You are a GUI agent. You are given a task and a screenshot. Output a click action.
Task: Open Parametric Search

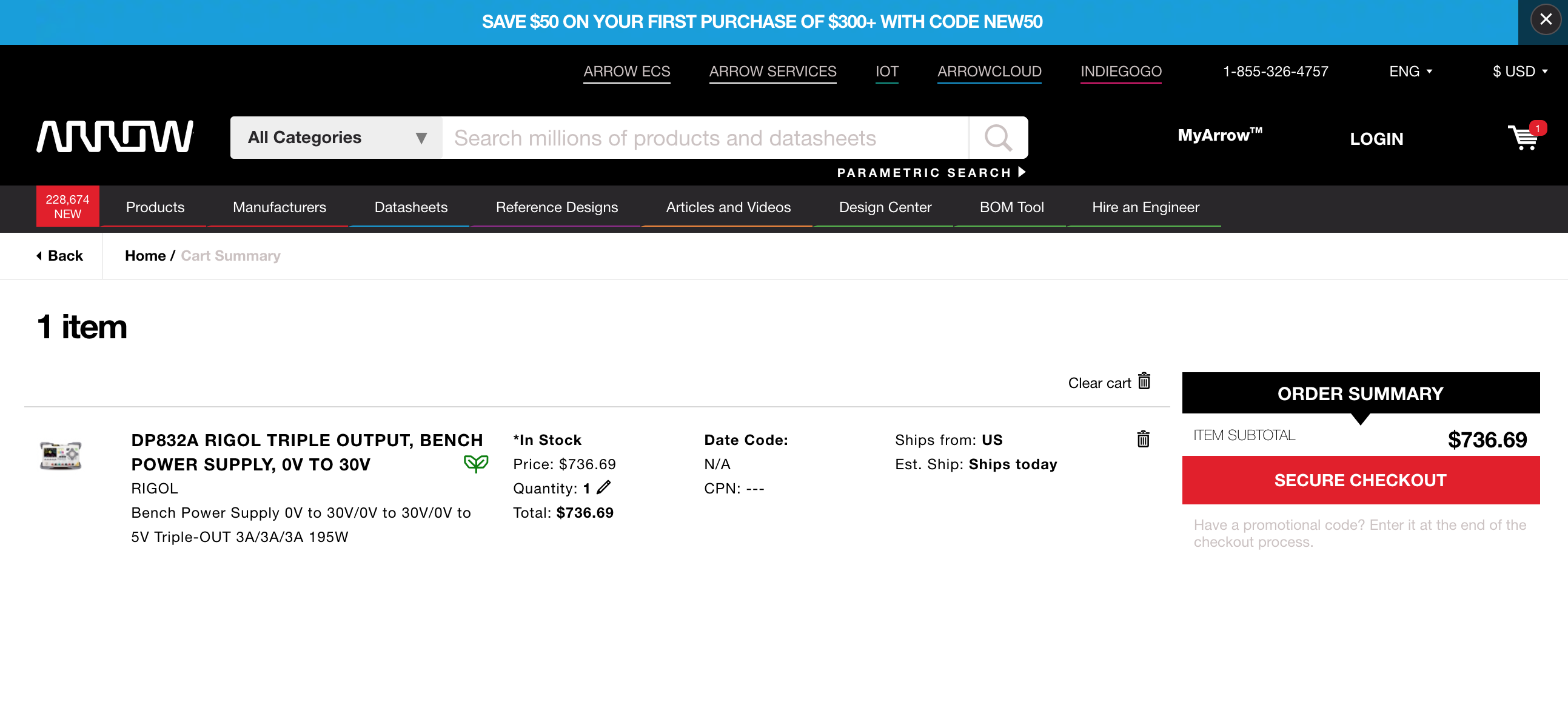[x=931, y=173]
